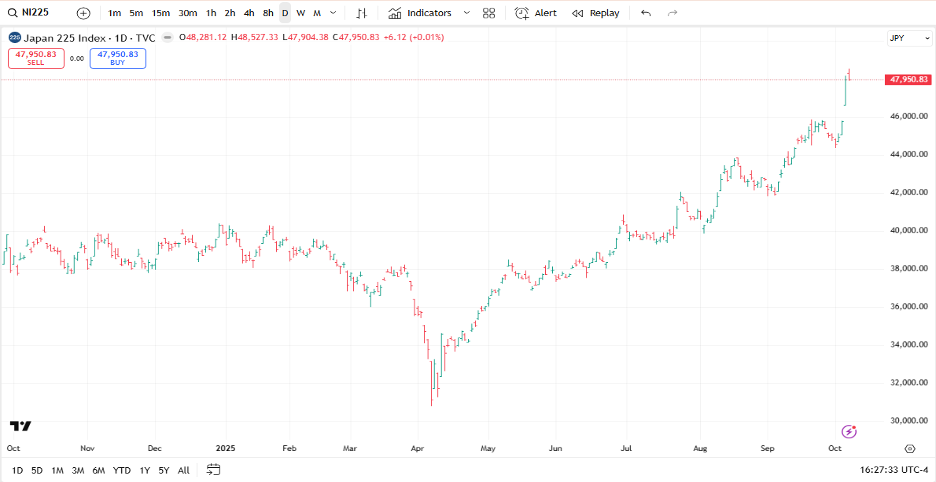This screenshot has height=482, width=936.
Task: Select the weekly W timeframe
Action: [x=300, y=13]
